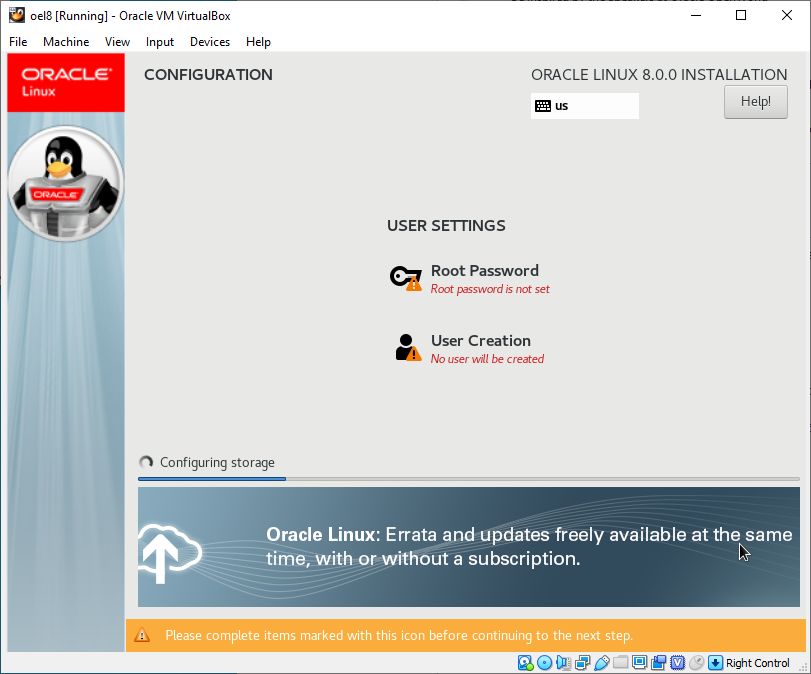Click the Root Password key icon
Screen dimensions: 811x674
[x=406, y=278]
